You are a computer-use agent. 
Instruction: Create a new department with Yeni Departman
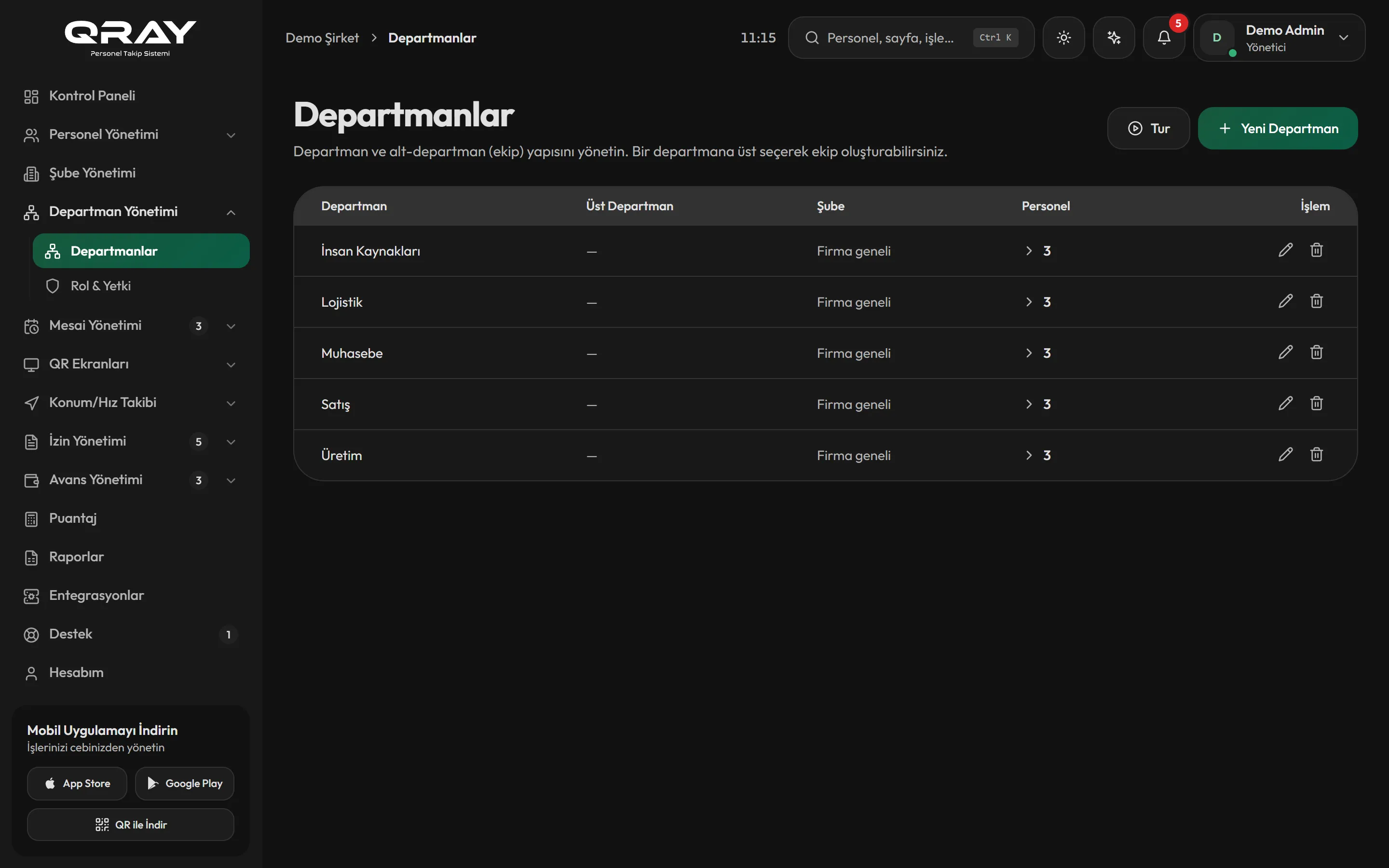(x=1278, y=129)
